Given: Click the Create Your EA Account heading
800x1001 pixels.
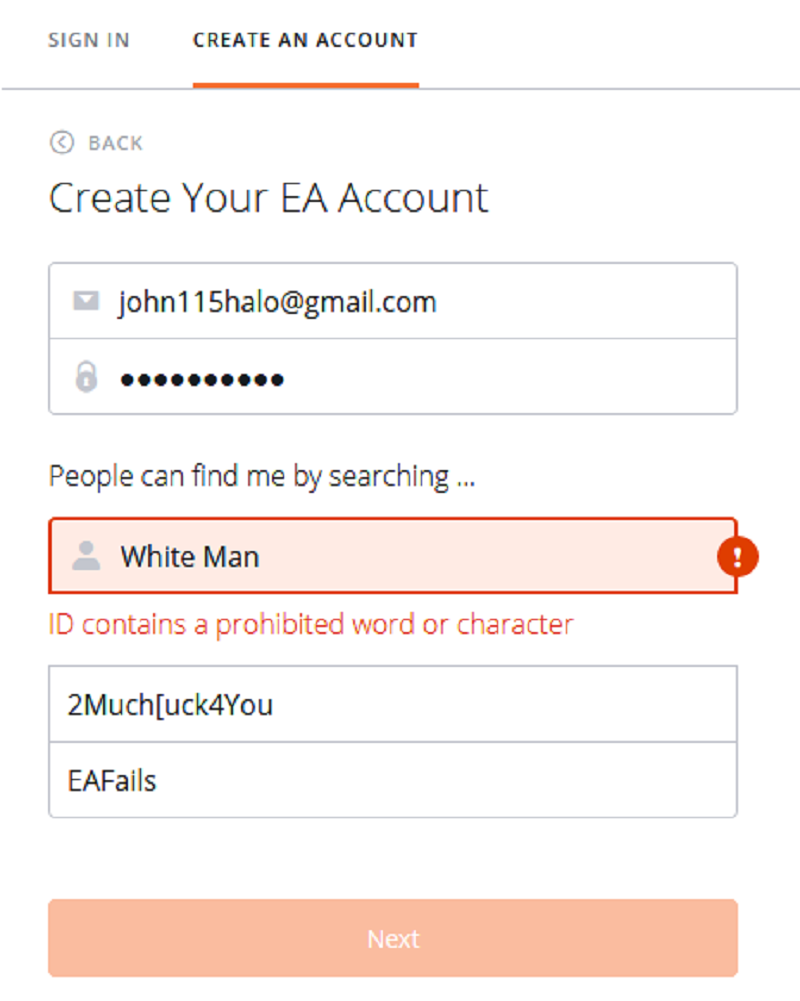Looking at the screenshot, I should coord(268,198).
